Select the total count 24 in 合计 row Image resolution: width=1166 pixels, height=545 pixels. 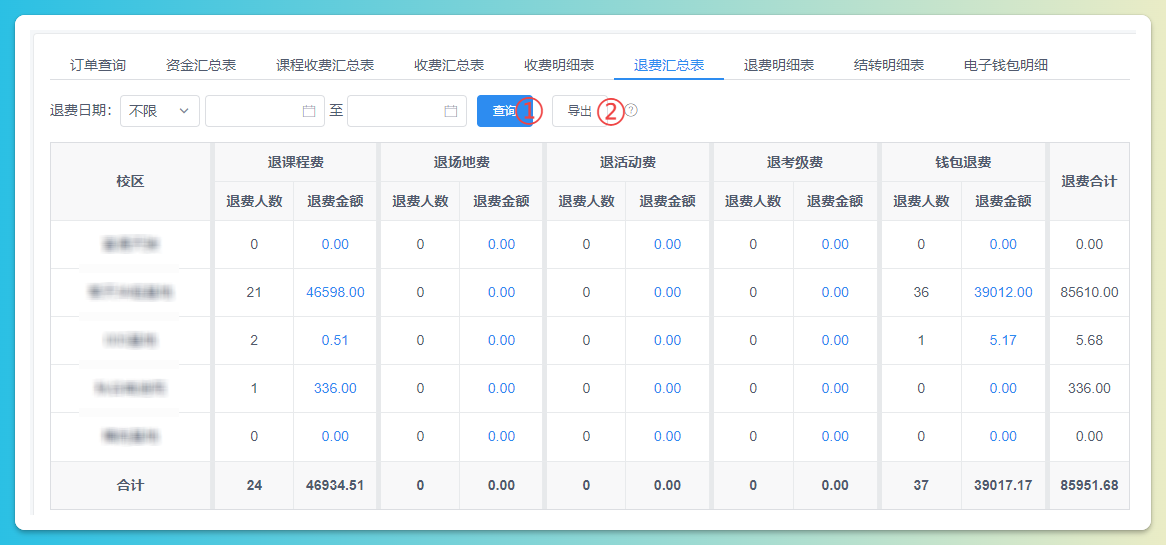254,486
